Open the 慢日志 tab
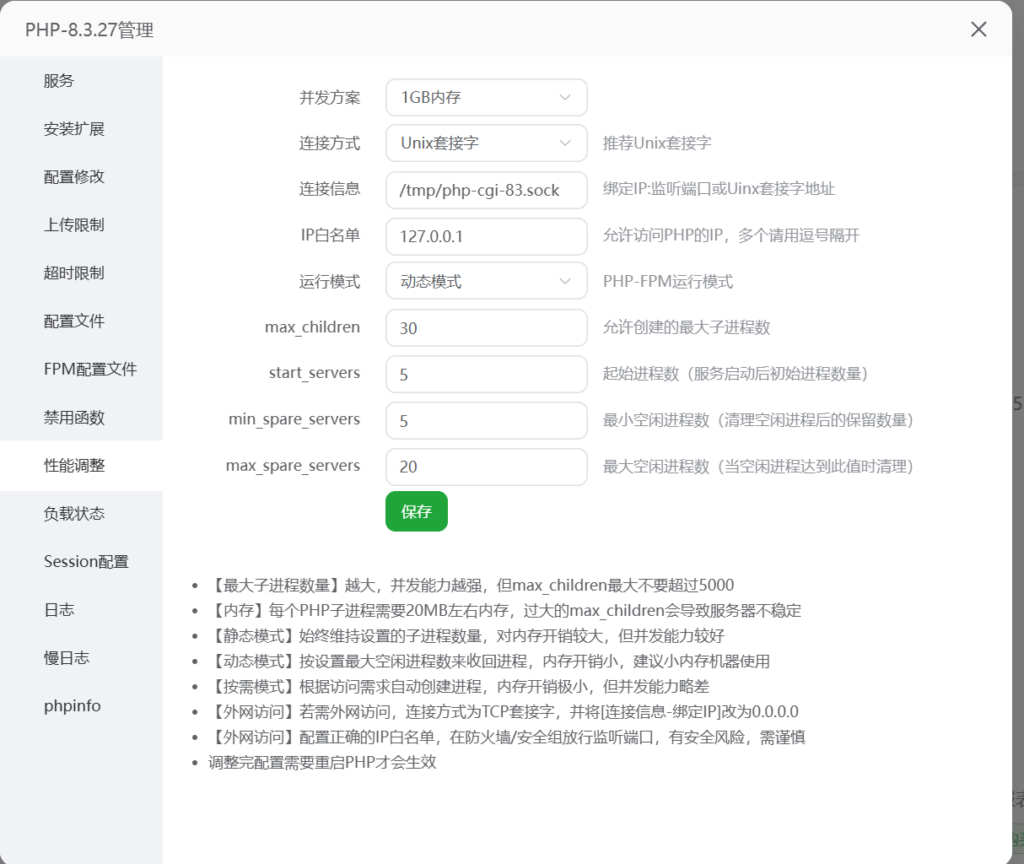The width and height of the screenshot is (1024, 864). 66,657
